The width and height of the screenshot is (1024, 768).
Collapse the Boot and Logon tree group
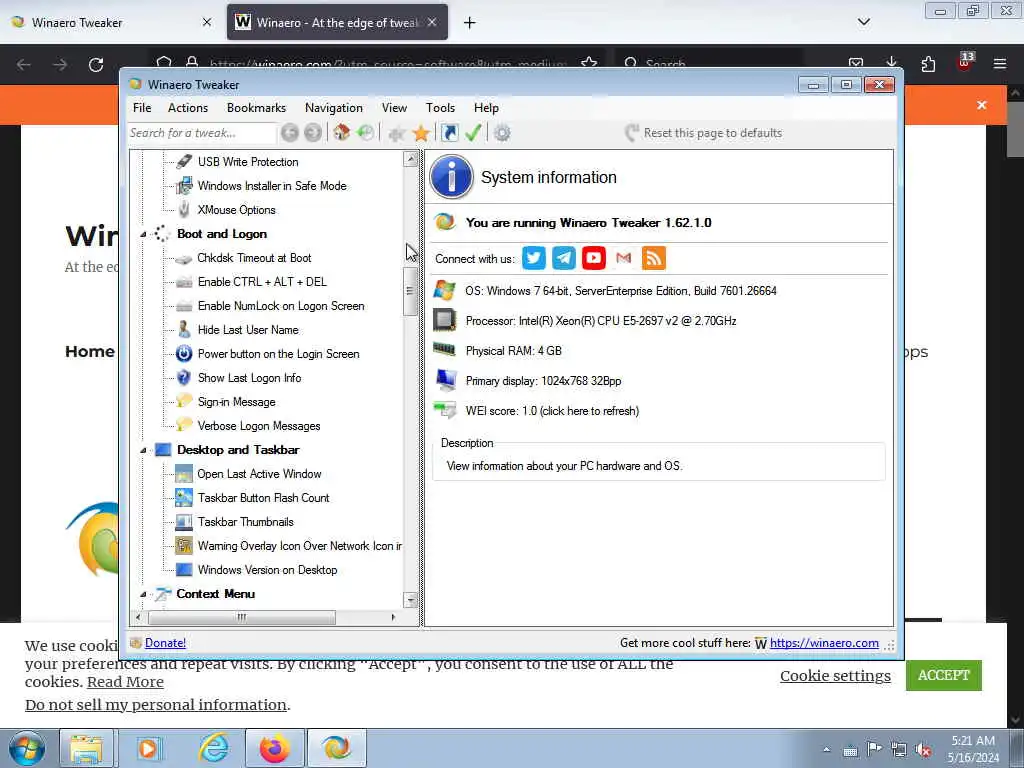143,234
